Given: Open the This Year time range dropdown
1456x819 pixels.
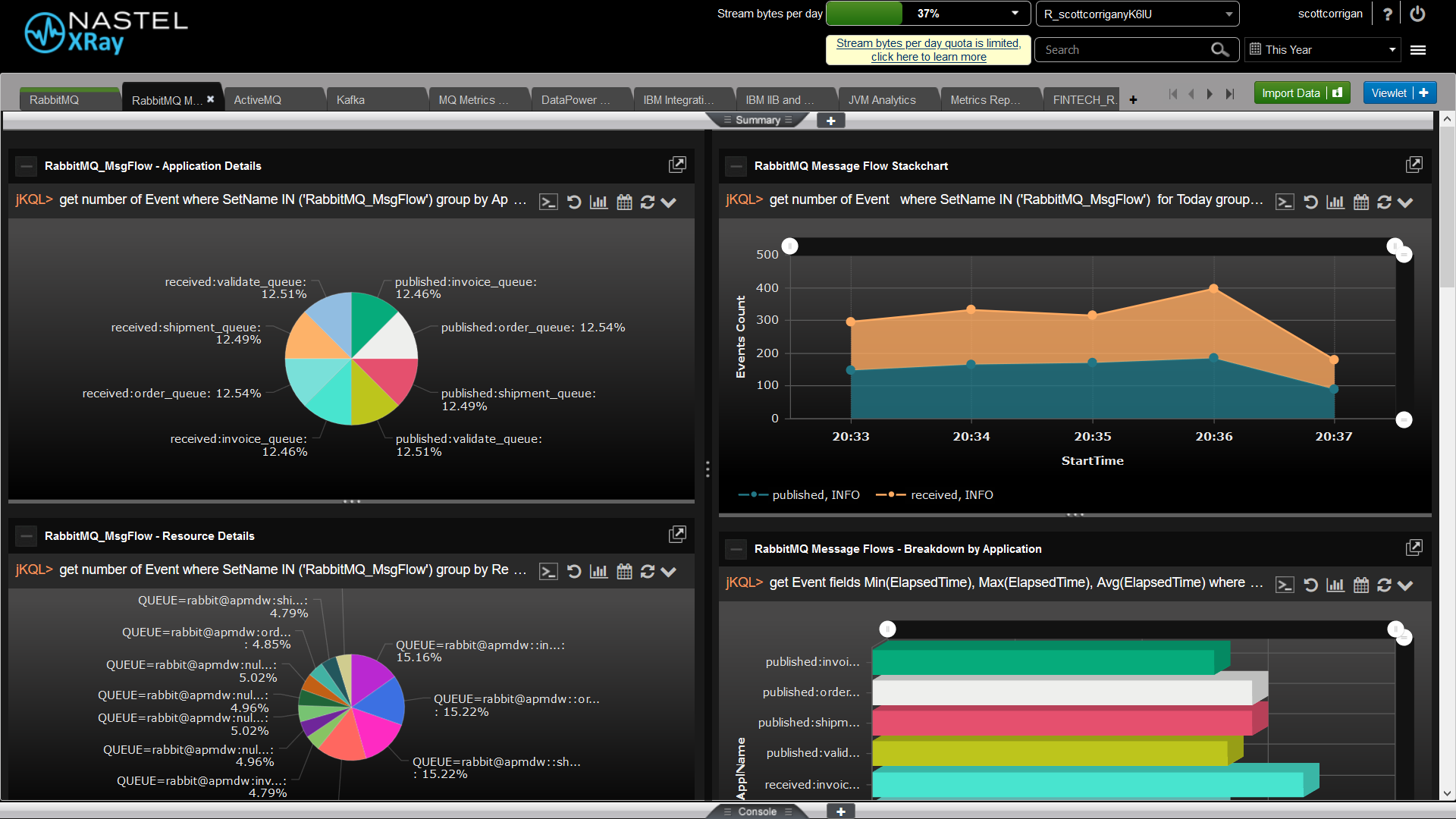Looking at the screenshot, I should (x=1323, y=50).
